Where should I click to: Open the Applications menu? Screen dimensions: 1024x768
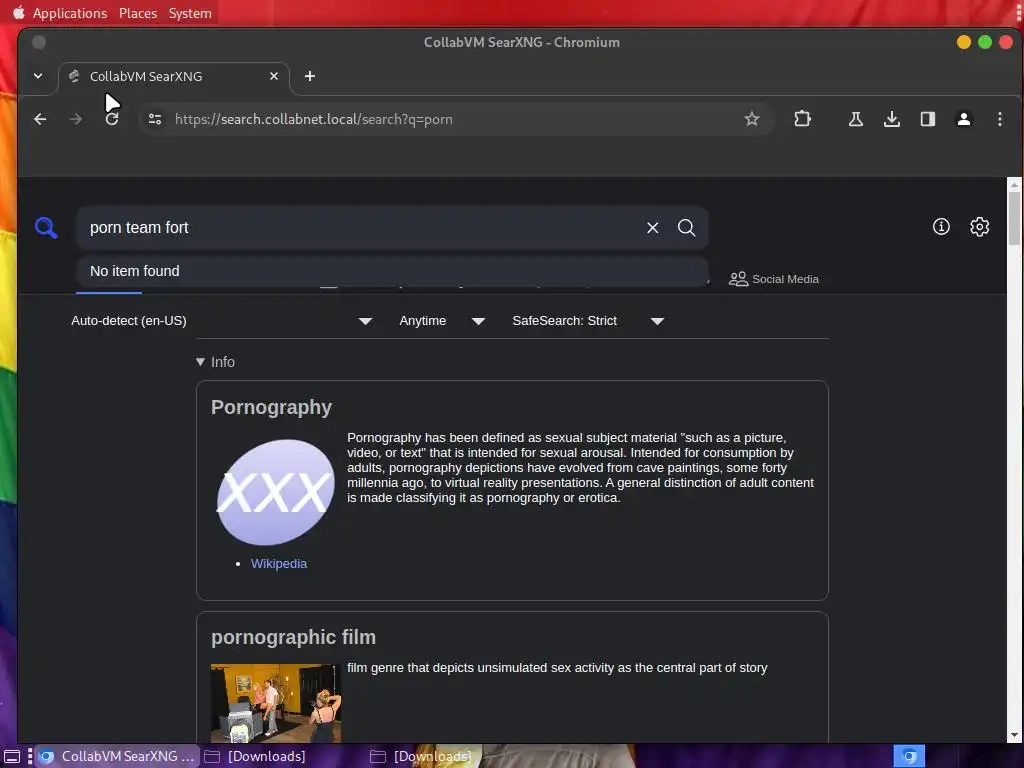pos(70,13)
